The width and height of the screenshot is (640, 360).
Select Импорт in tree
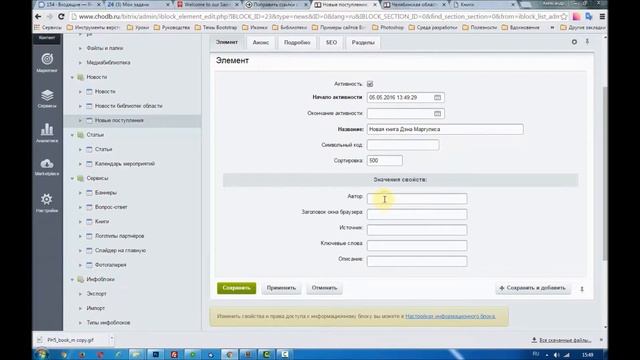[x=96, y=308]
